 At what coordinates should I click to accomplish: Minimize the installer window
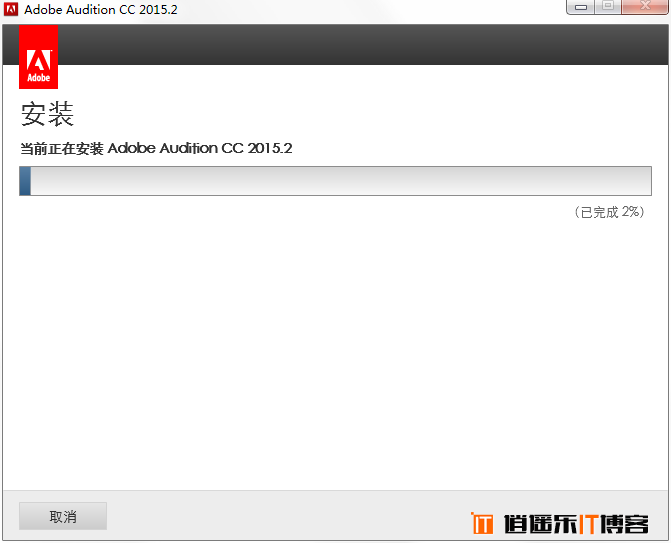pos(580,7)
